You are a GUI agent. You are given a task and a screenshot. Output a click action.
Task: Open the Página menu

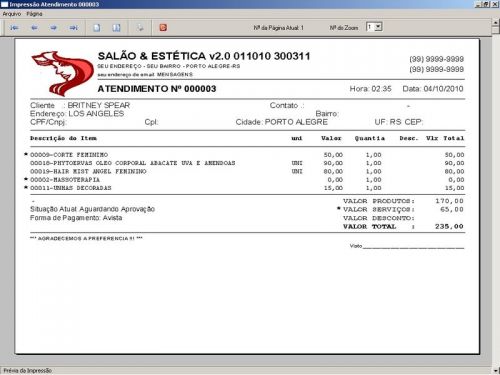34,14
